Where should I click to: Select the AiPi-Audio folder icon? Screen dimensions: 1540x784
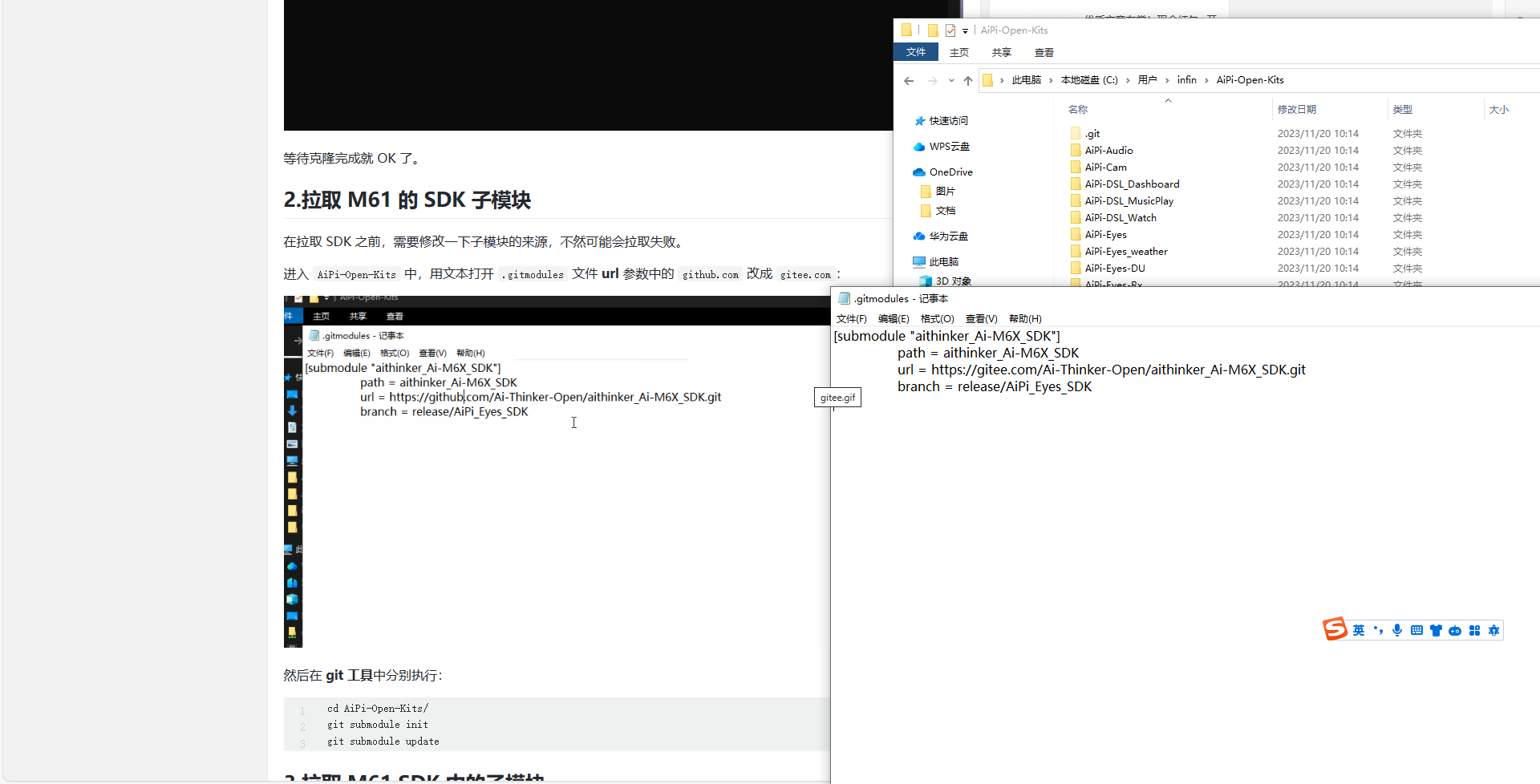coord(1076,151)
